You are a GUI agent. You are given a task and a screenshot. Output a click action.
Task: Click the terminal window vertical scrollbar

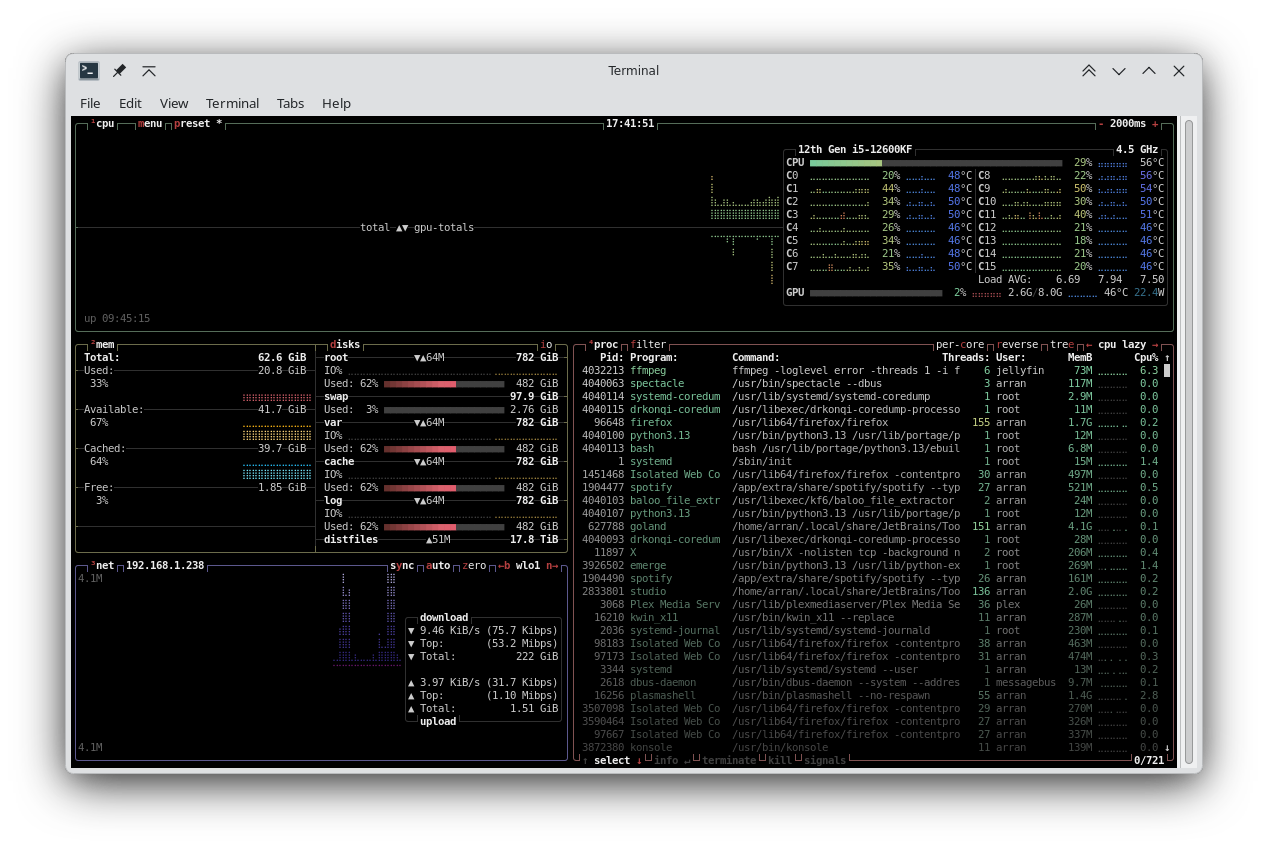click(x=1189, y=443)
